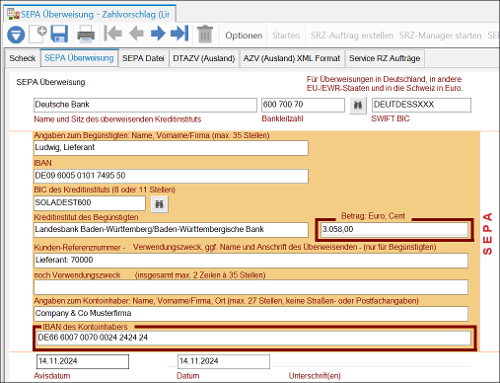Click the Betrag field 3.058,00
Image resolution: width=500 pixels, height=383 pixels.
pos(394,229)
